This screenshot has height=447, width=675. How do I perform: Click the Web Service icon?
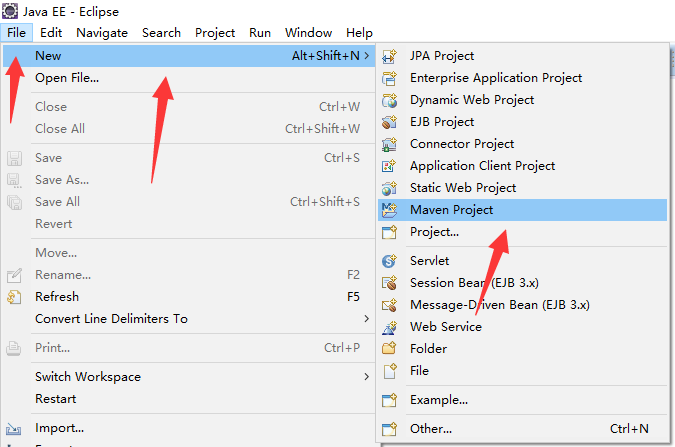tap(390, 327)
